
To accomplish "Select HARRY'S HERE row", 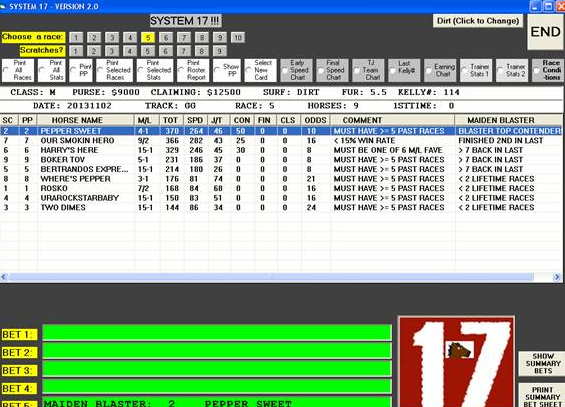I will [x=281, y=150].
